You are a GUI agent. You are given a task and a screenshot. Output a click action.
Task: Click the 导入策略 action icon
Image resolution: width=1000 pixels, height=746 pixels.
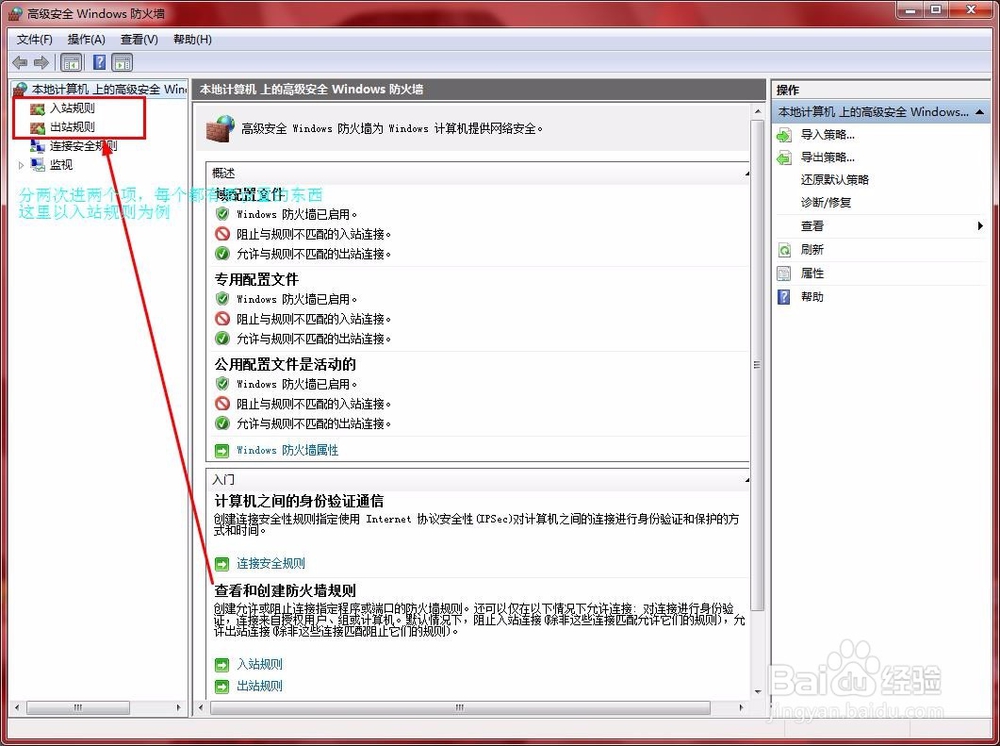coord(784,135)
